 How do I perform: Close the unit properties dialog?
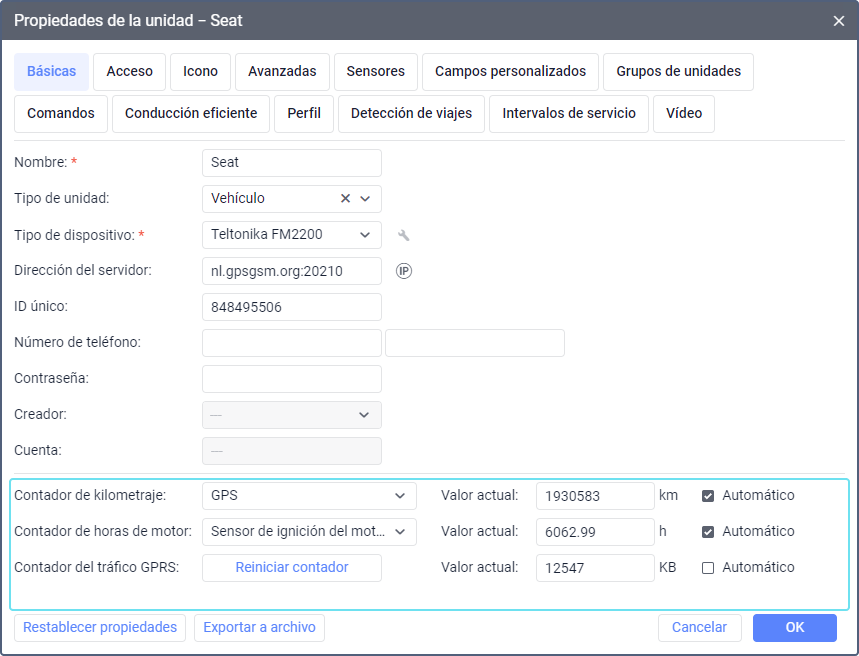[x=839, y=21]
